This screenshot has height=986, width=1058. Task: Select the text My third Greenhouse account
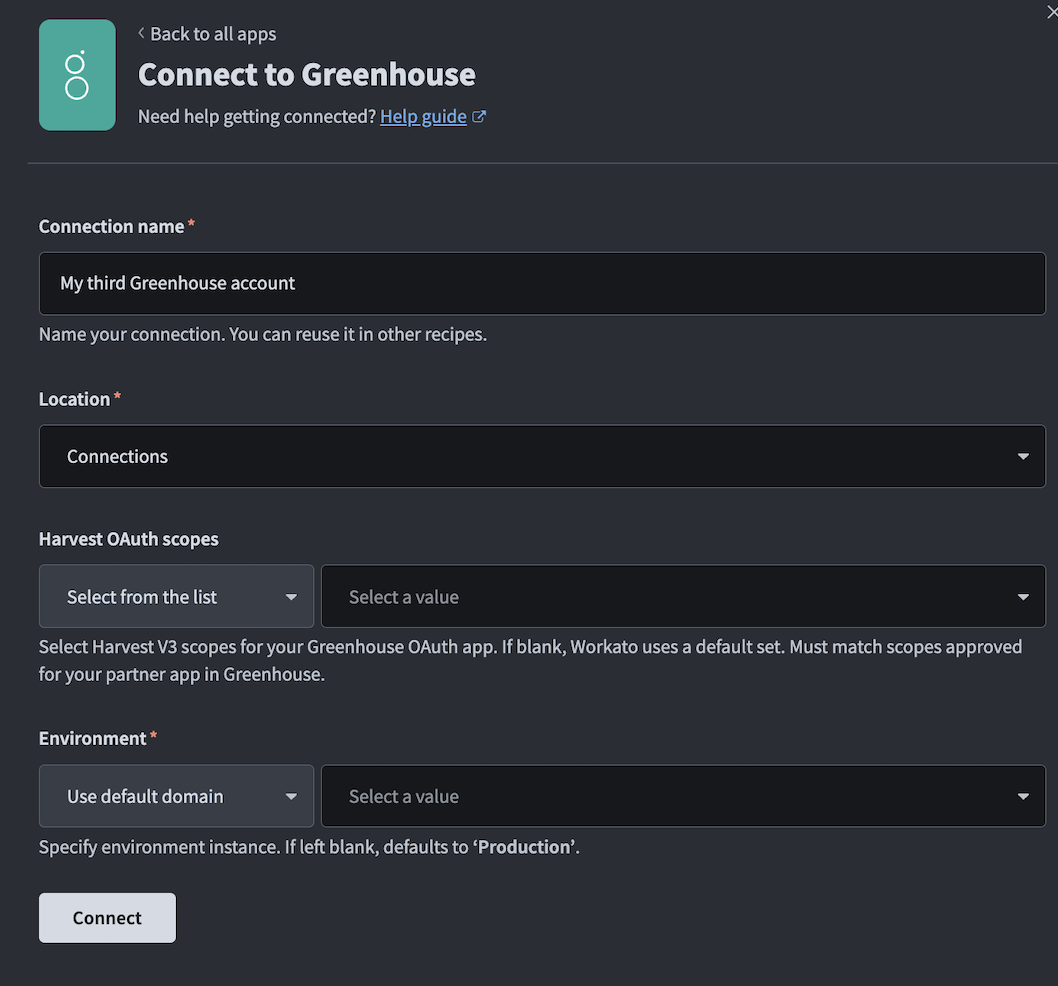tap(178, 283)
